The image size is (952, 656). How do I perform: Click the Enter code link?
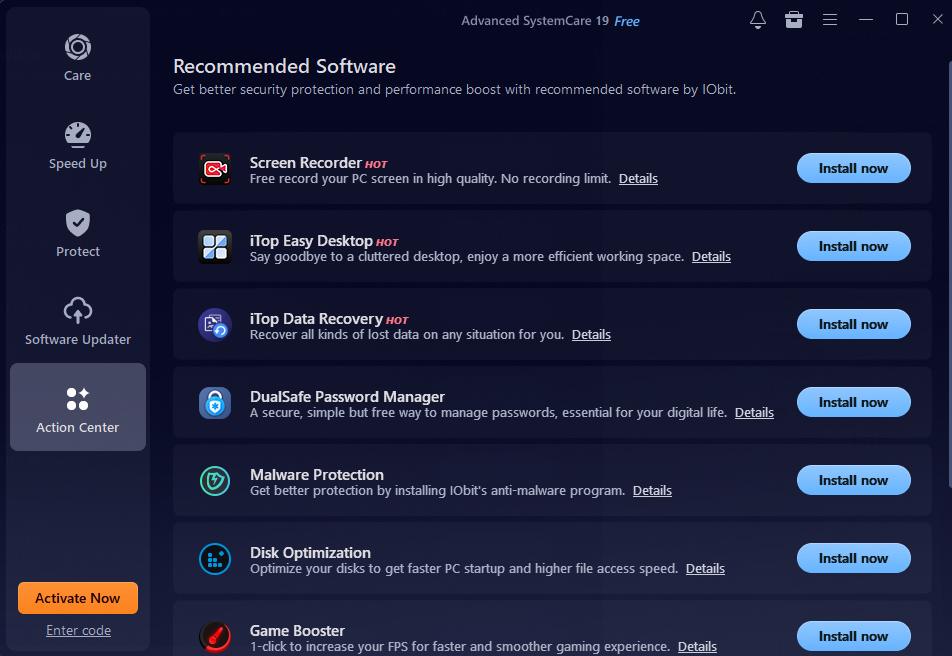coord(78,631)
